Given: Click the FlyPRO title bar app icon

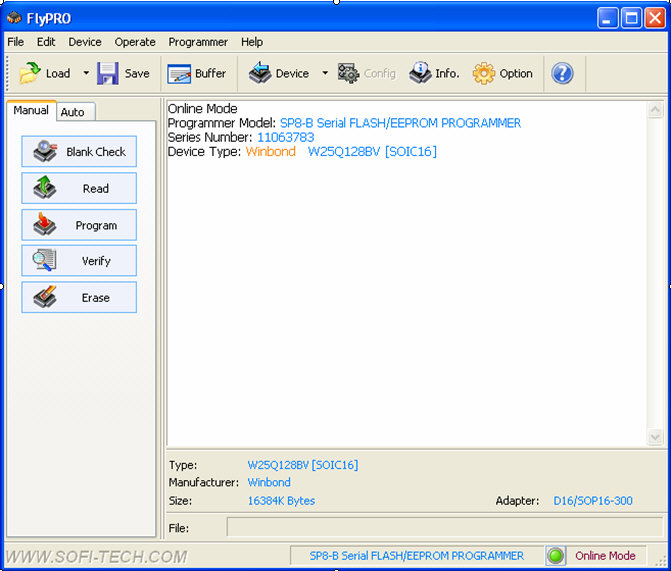Looking at the screenshot, I should (15, 18).
